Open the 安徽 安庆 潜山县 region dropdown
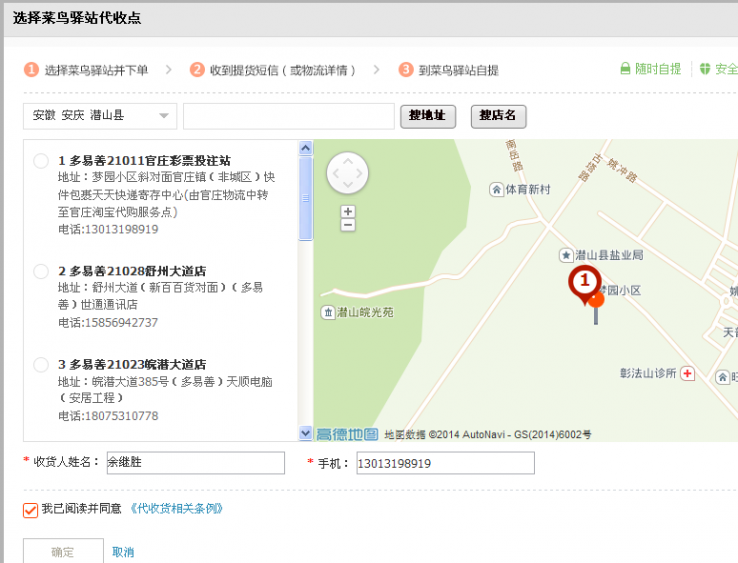The image size is (738, 563). point(100,116)
